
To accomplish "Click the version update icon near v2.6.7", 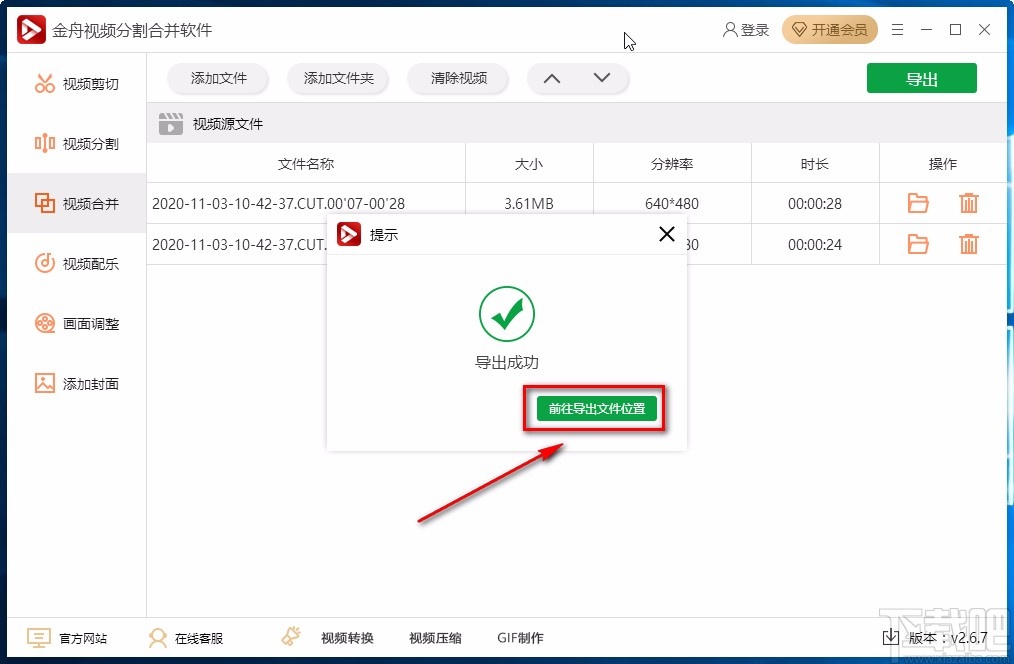I will tap(889, 637).
